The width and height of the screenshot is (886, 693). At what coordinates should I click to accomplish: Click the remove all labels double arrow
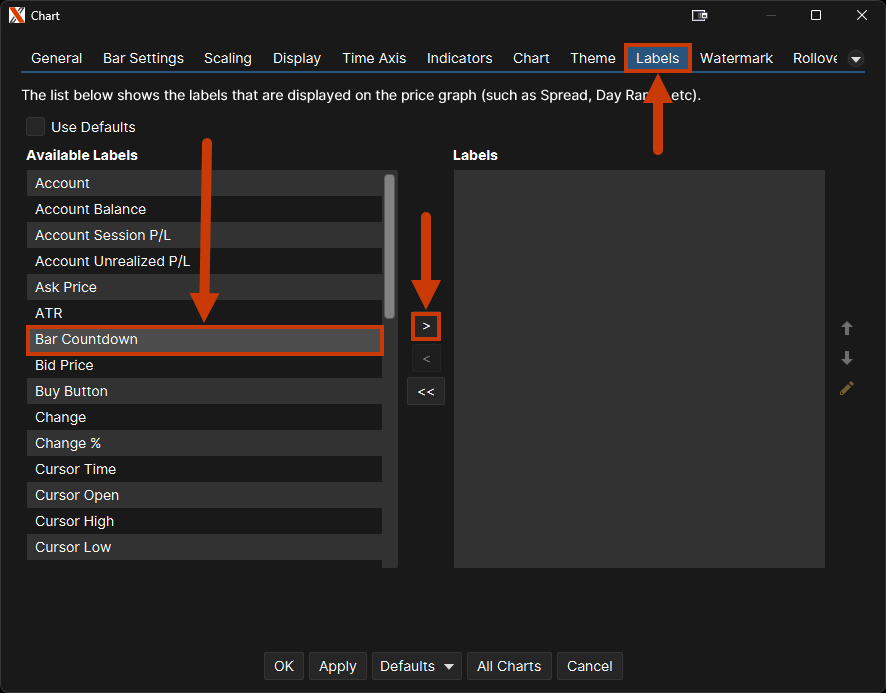tap(426, 391)
